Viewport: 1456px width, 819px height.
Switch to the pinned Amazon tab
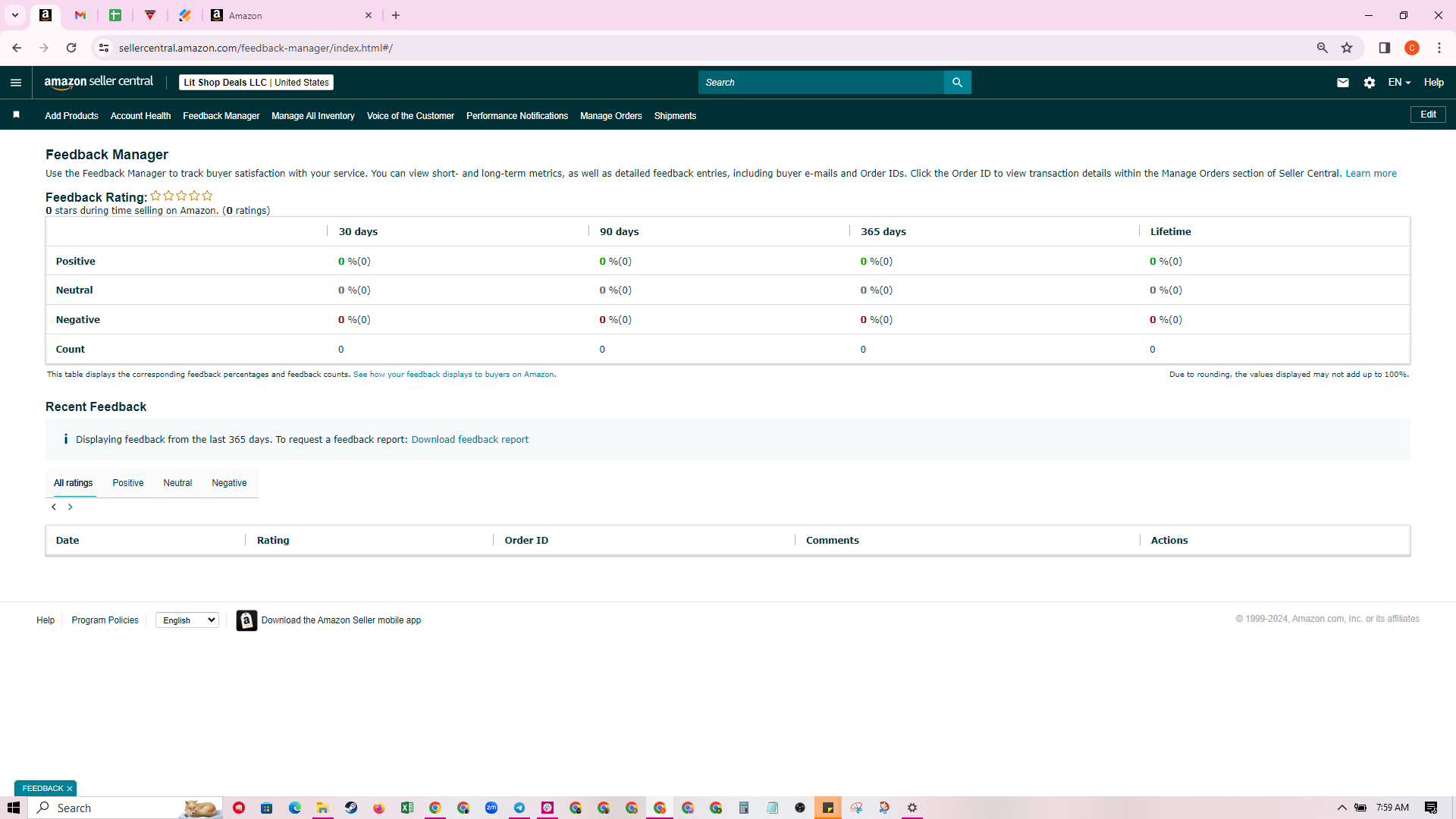click(45, 15)
